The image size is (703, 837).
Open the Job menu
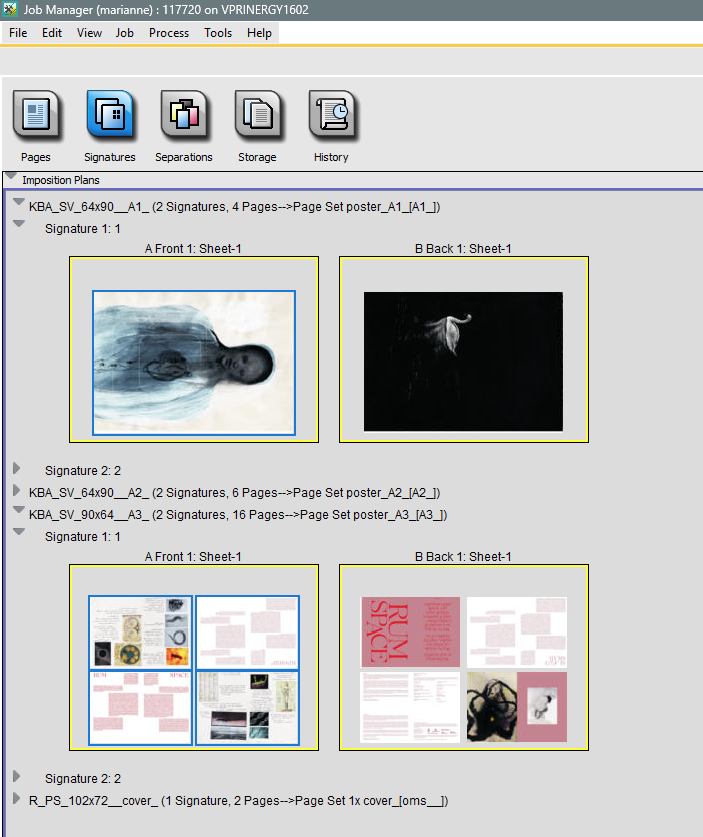click(124, 33)
